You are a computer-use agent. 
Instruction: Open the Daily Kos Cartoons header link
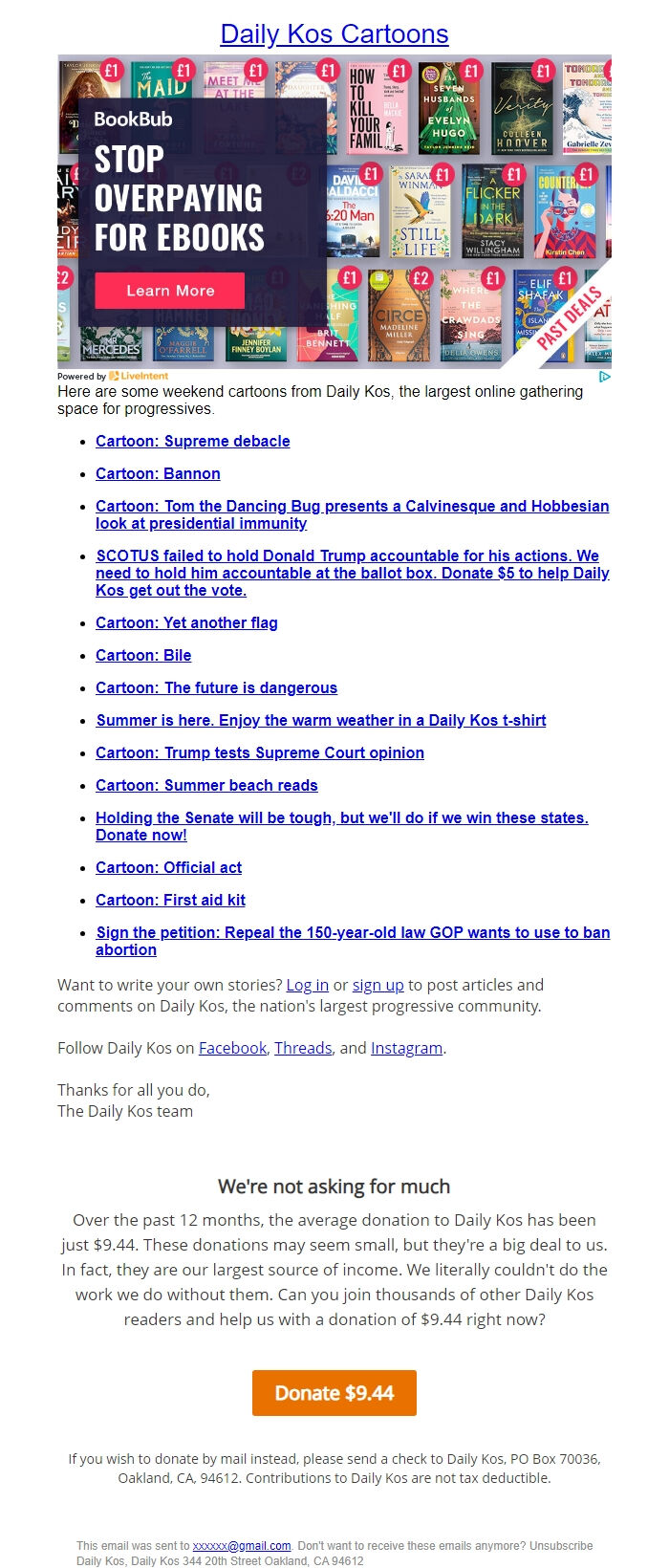pos(334,34)
